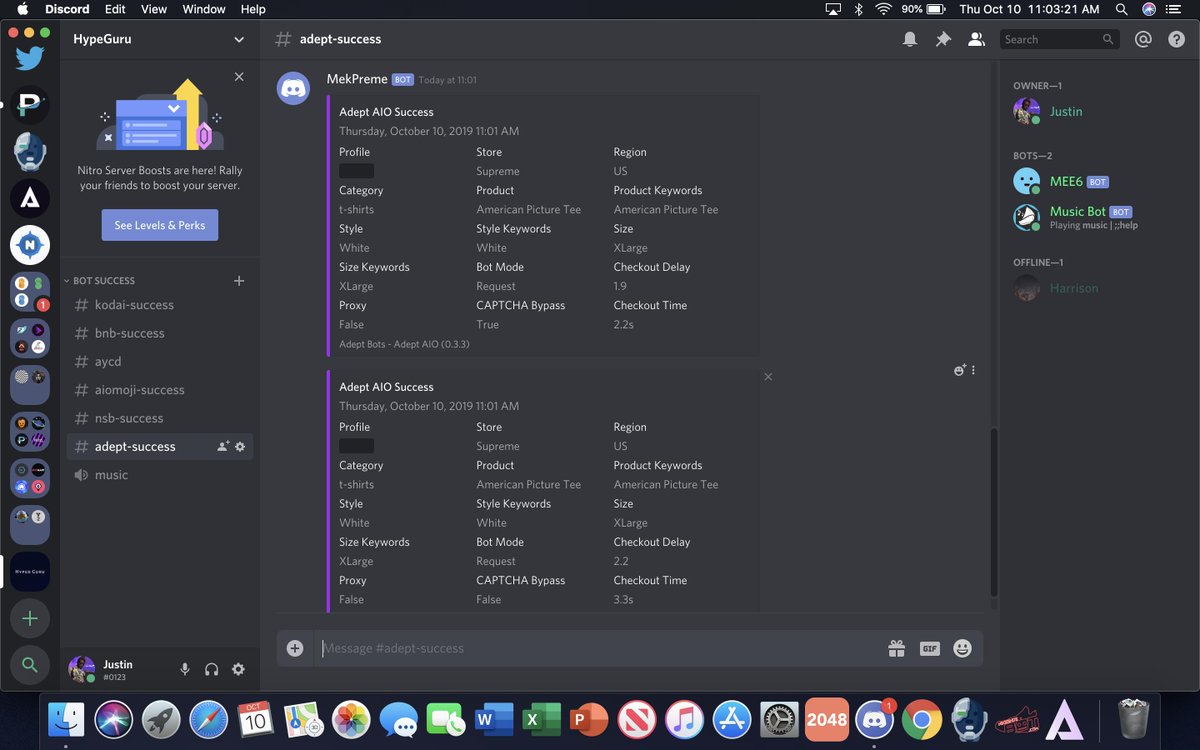This screenshot has width=1200, height=750.
Task: Add reaction to the message
Action: 960,370
